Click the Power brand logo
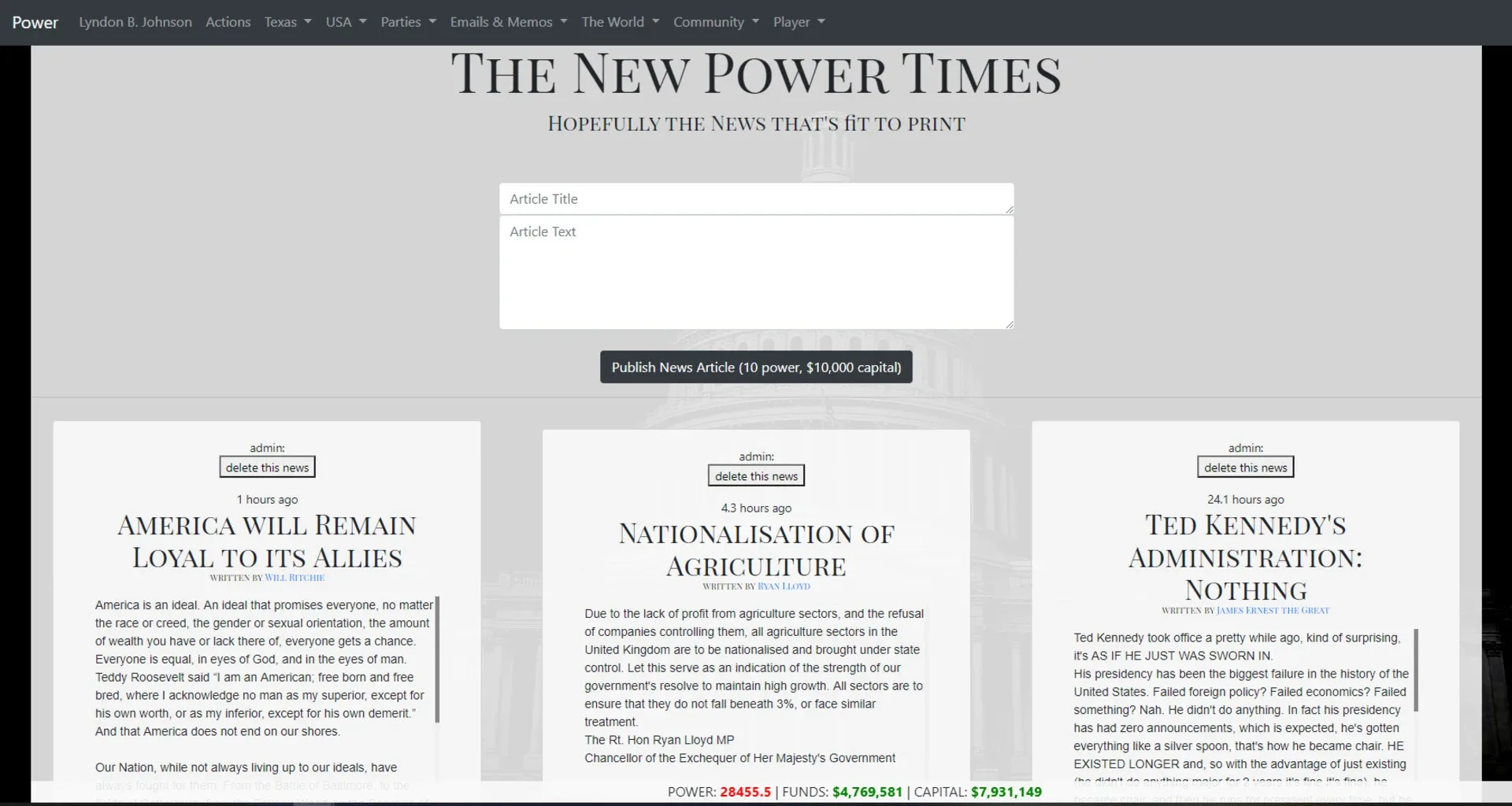The image size is (1512, 806). coord(35,22)
